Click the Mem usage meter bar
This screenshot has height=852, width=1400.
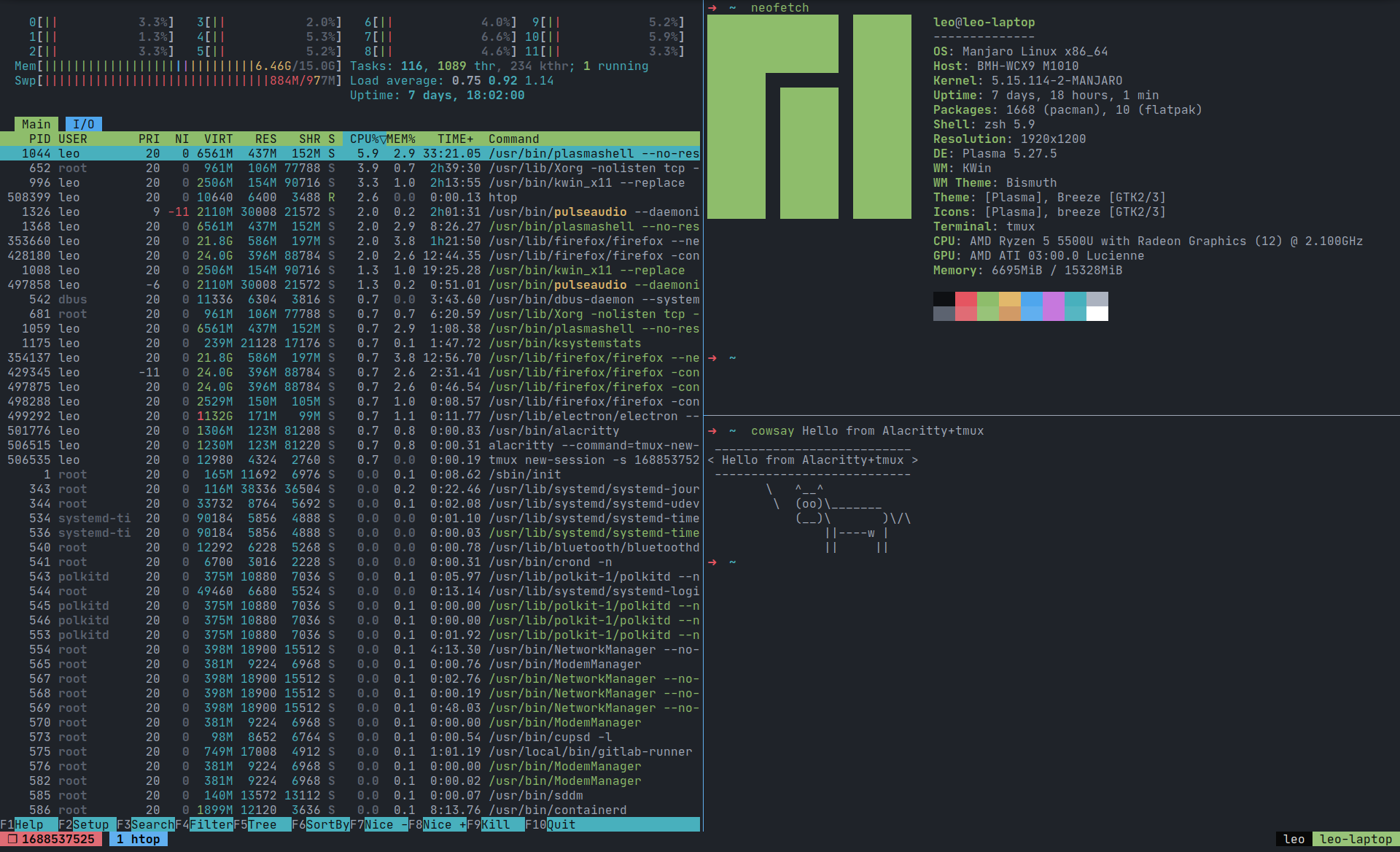(179, 66)
